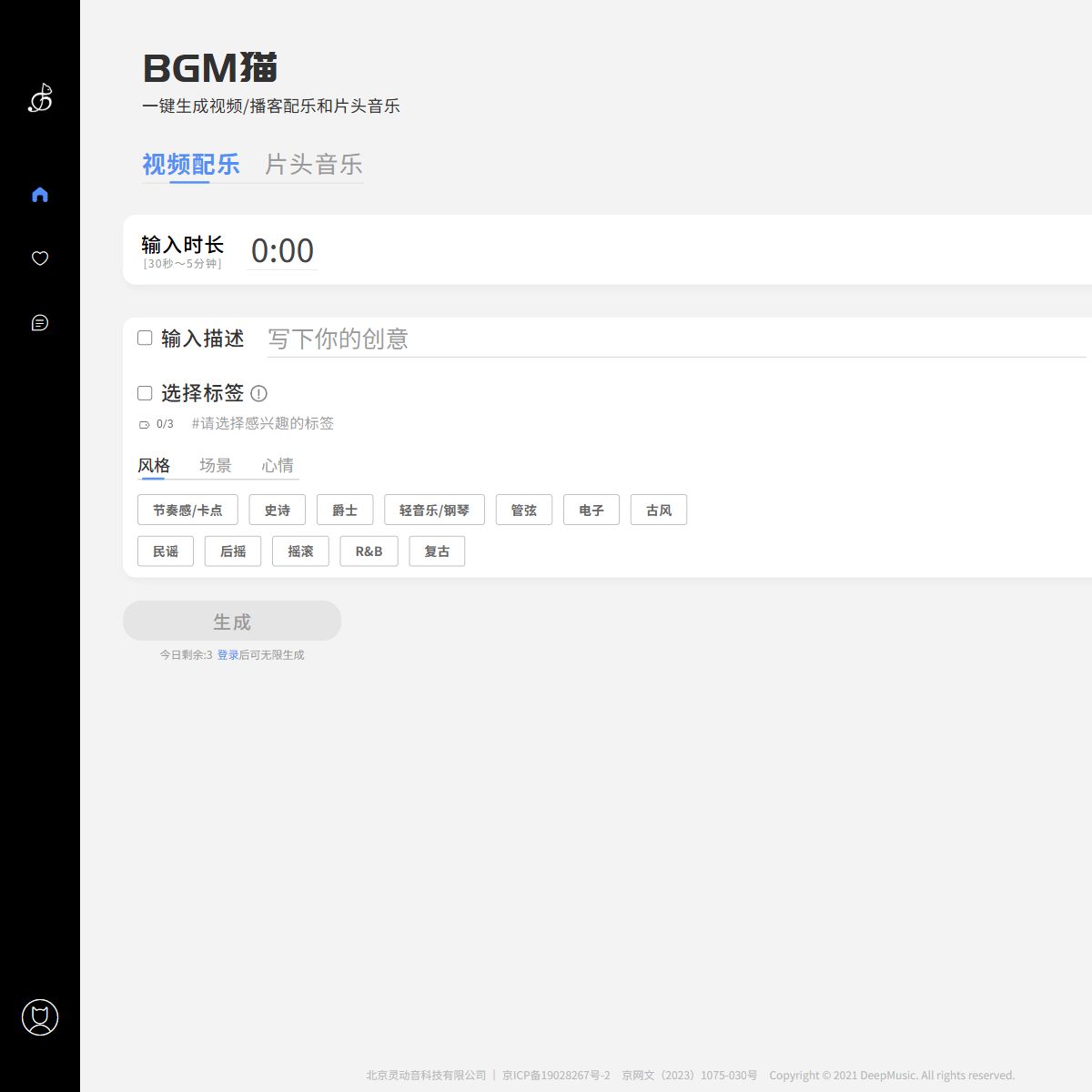
Task: Click the tag counter icon beside 0/3
Action: tap(144, 425)
